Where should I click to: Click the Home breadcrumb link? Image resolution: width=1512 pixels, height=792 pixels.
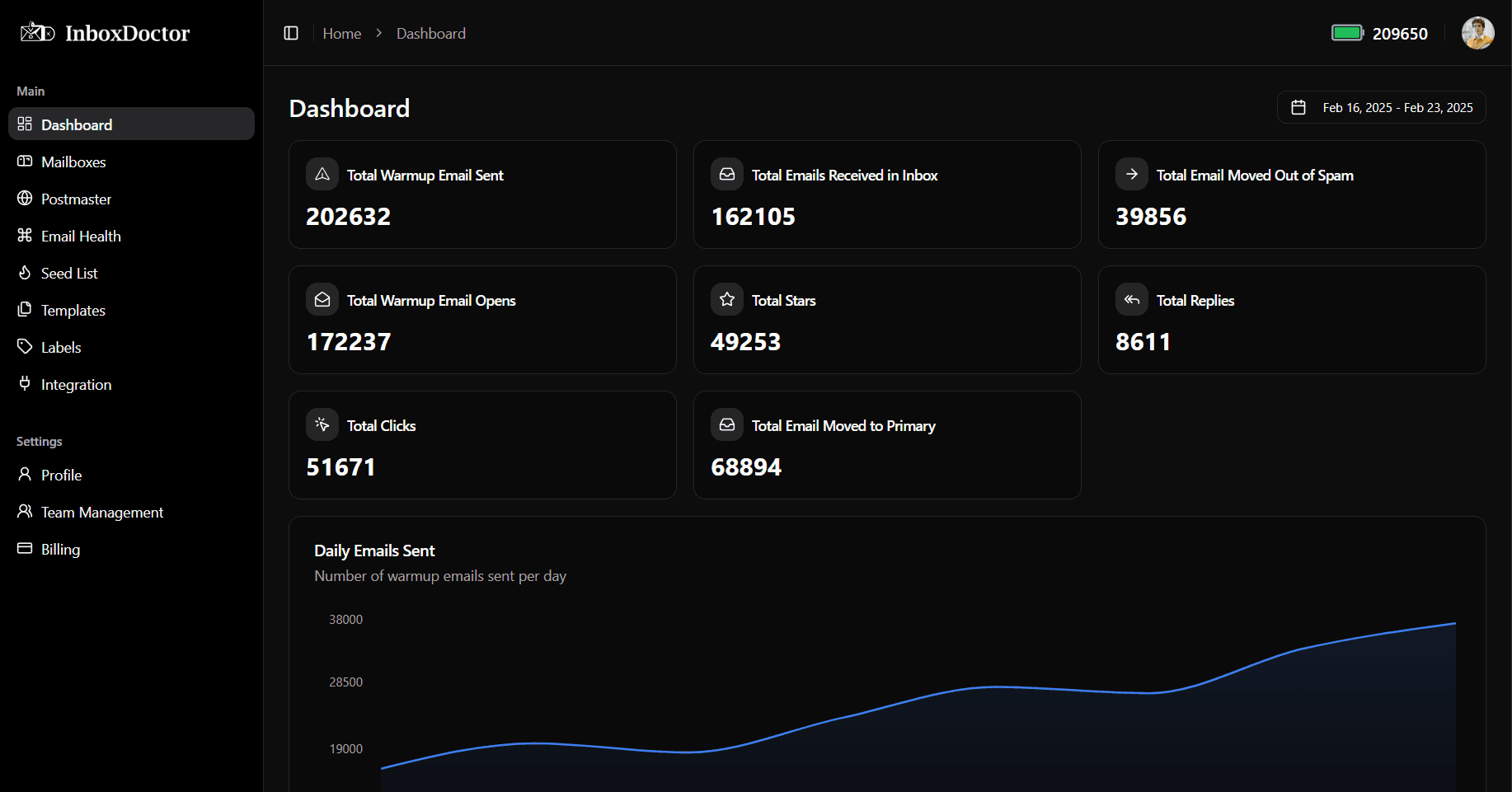click(342, 33)
